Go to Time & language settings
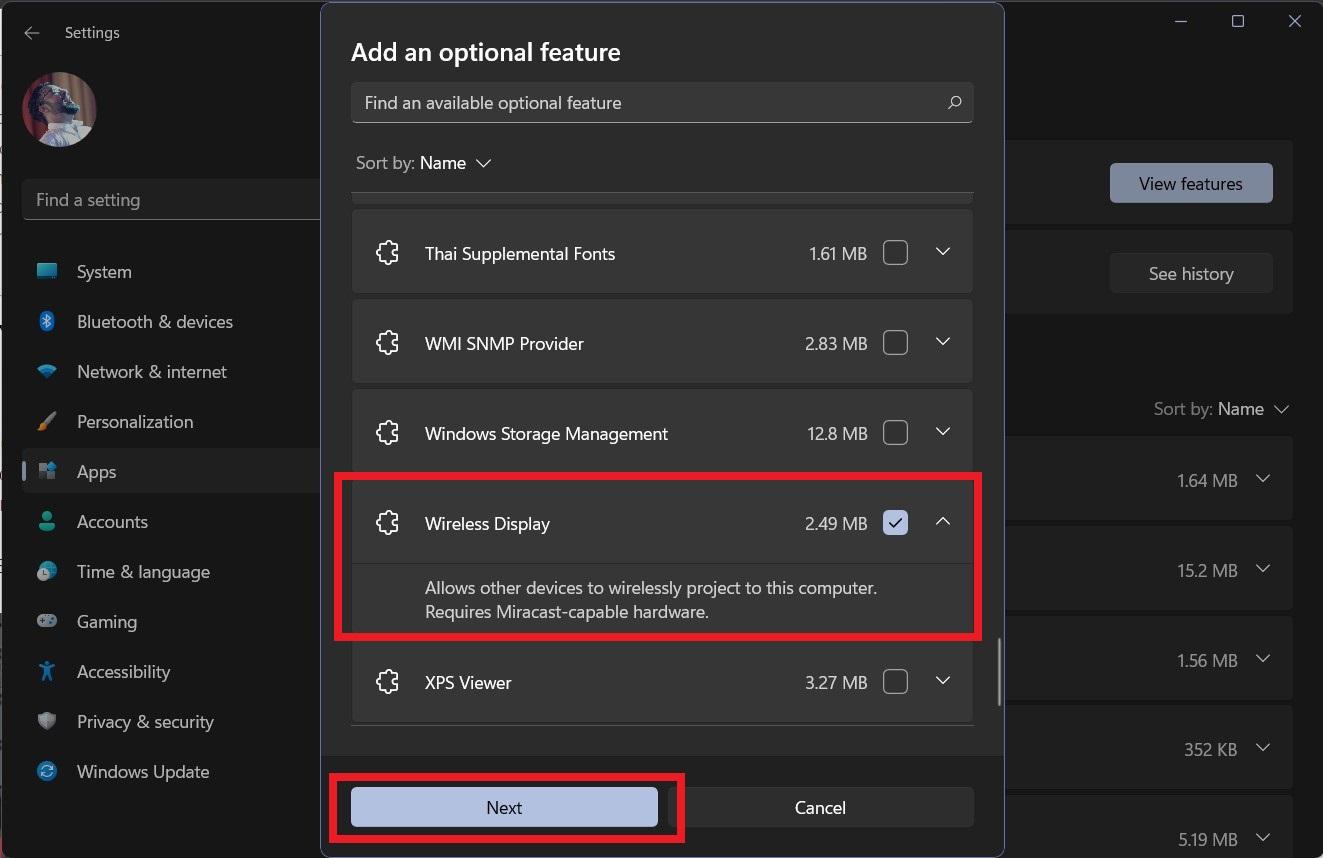Viewport: 1323px width, 858px height. coord(143,572)
